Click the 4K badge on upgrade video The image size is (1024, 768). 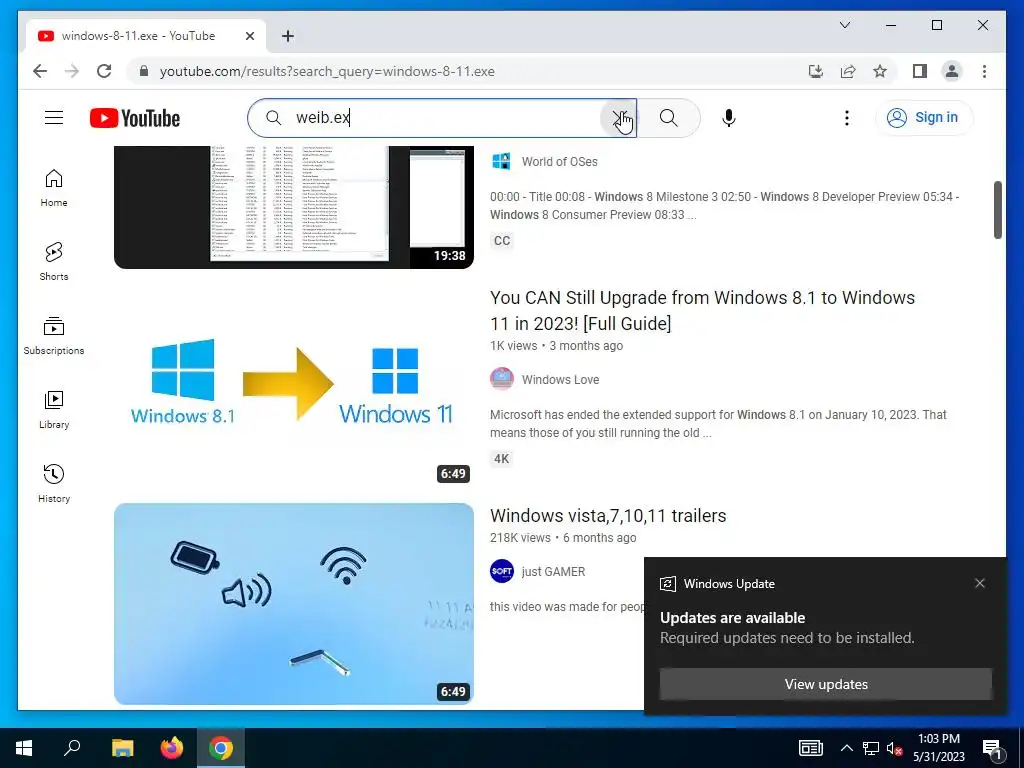pos(502,458)
